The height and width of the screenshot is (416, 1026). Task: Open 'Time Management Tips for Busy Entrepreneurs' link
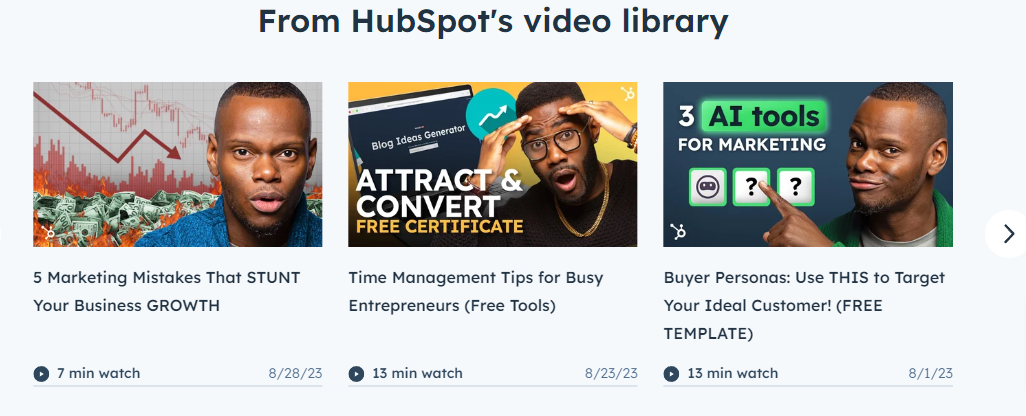(x=476, y=292)
